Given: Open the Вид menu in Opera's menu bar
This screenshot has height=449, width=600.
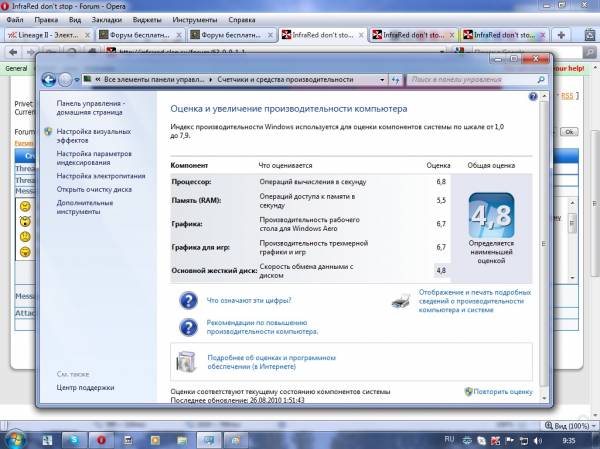Looking at the screenshot, I should click(75, 20).
